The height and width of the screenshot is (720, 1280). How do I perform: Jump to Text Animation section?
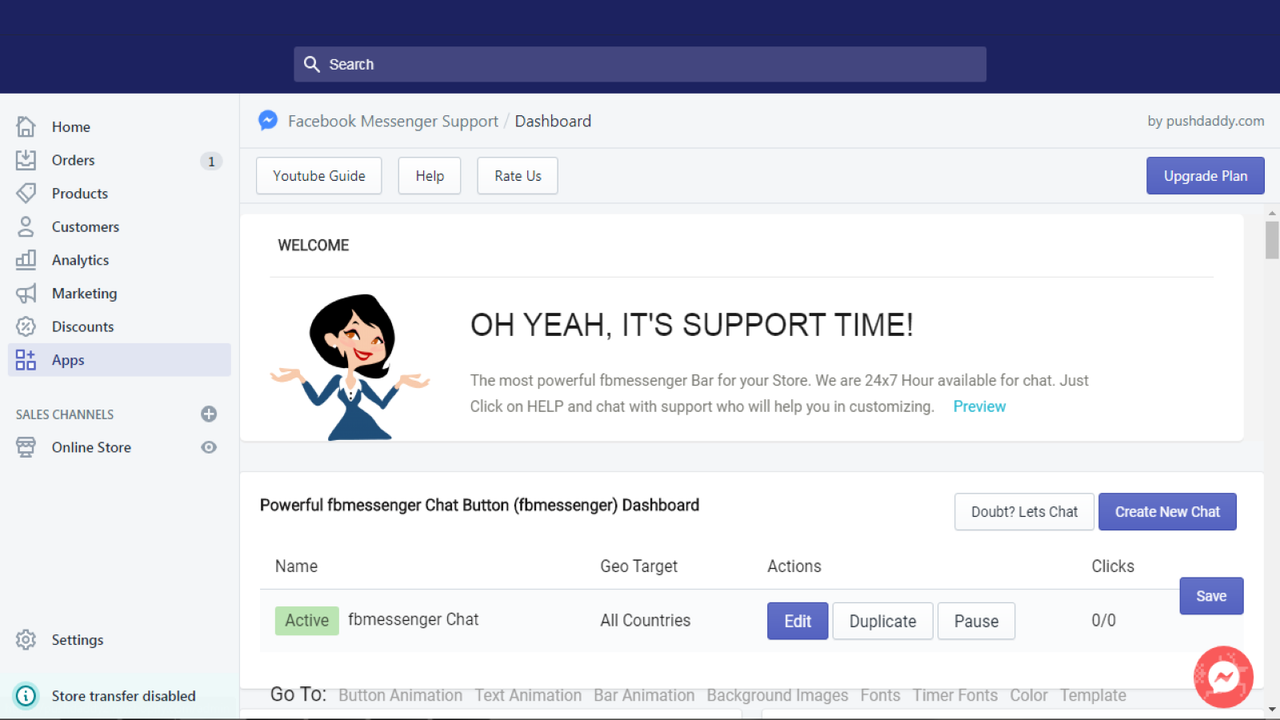point(528,695)
